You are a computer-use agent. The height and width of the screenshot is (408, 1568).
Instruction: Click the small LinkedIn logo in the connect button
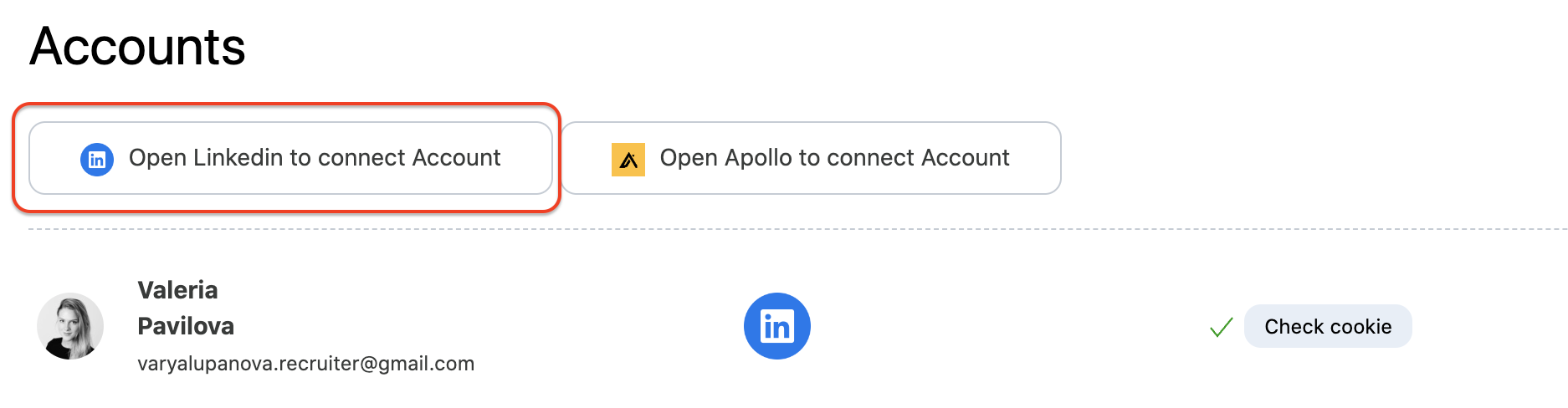97,159
